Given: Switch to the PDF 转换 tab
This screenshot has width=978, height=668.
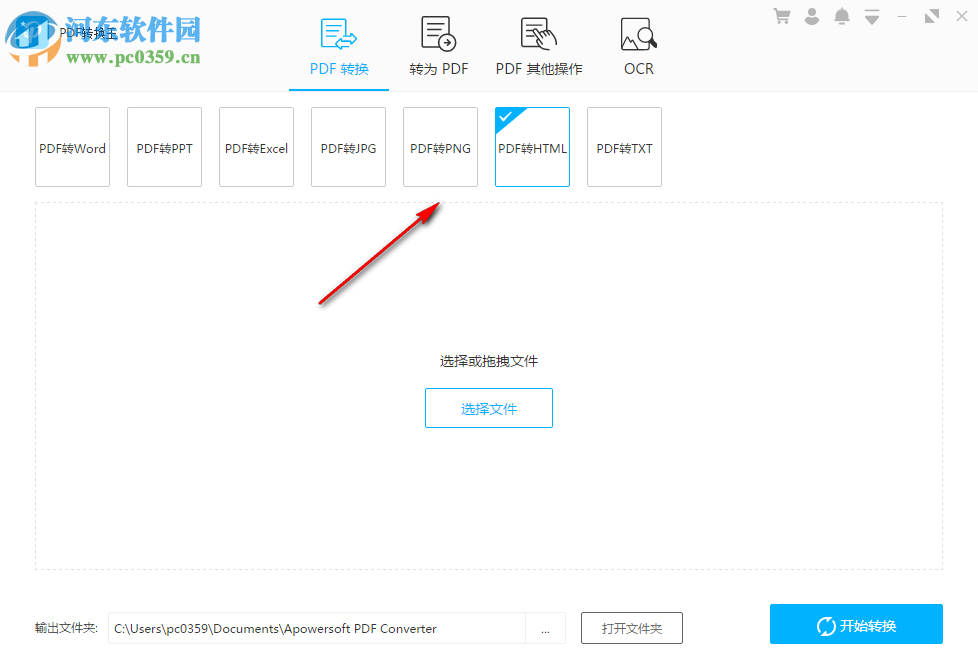Looking at the screenshot, I should pyautogui.click(x=338, y=68).
